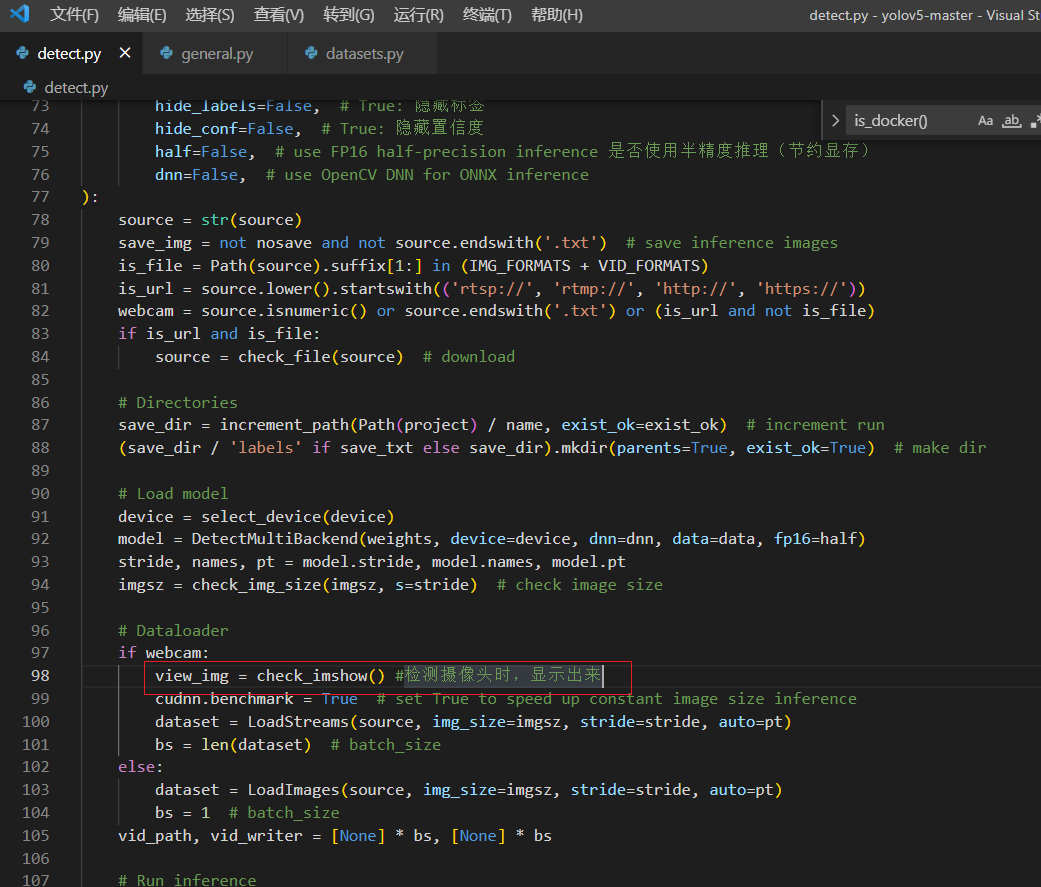This screenshot has height=887, width=1041.
Task: Toggle Match Case in find widget
Action: coord(985,121)
